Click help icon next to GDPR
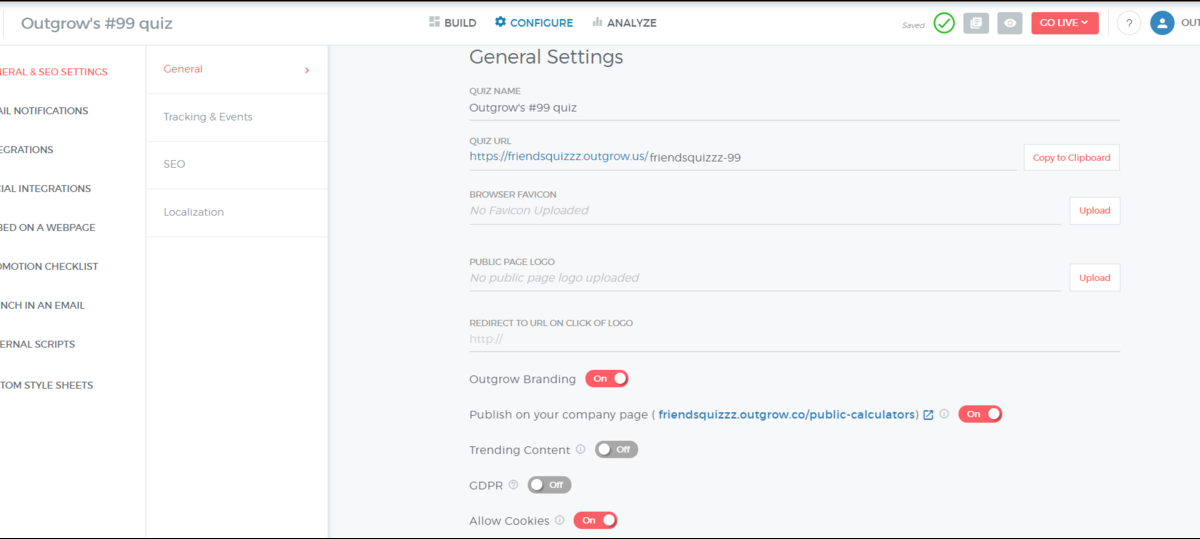The image size is (1200, 539). [x=513, y=485]
